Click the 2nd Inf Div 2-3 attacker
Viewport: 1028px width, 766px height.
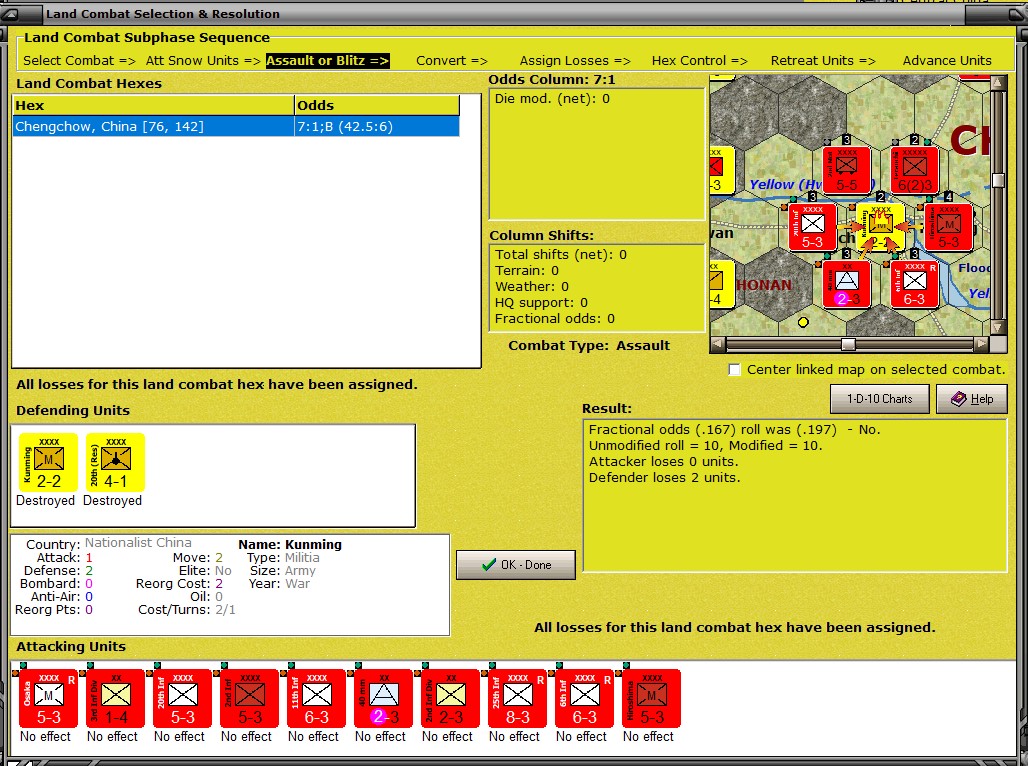450,698
